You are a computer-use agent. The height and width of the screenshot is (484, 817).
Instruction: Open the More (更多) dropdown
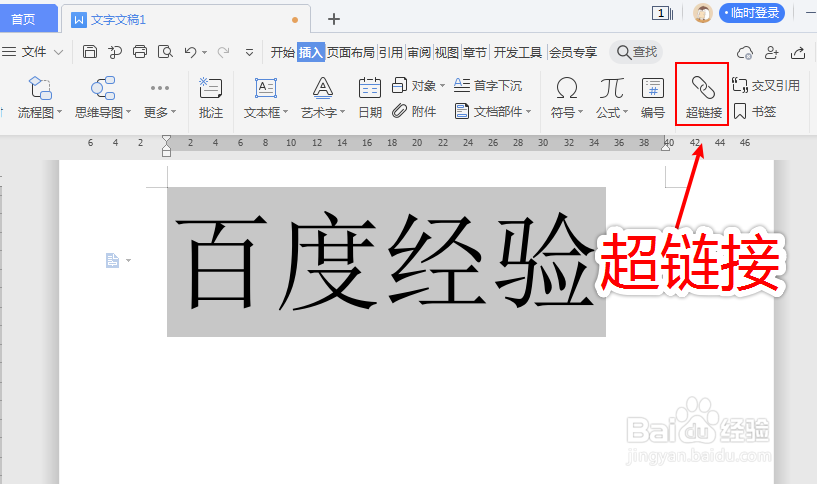(159, 97)
